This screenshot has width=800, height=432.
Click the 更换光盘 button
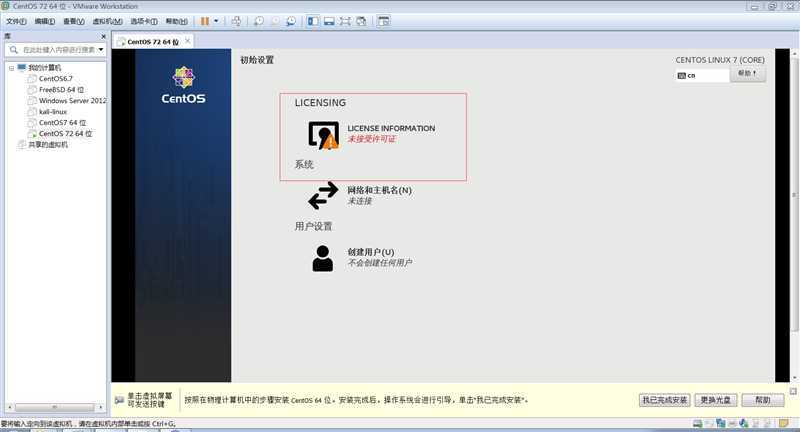point(715,400)
